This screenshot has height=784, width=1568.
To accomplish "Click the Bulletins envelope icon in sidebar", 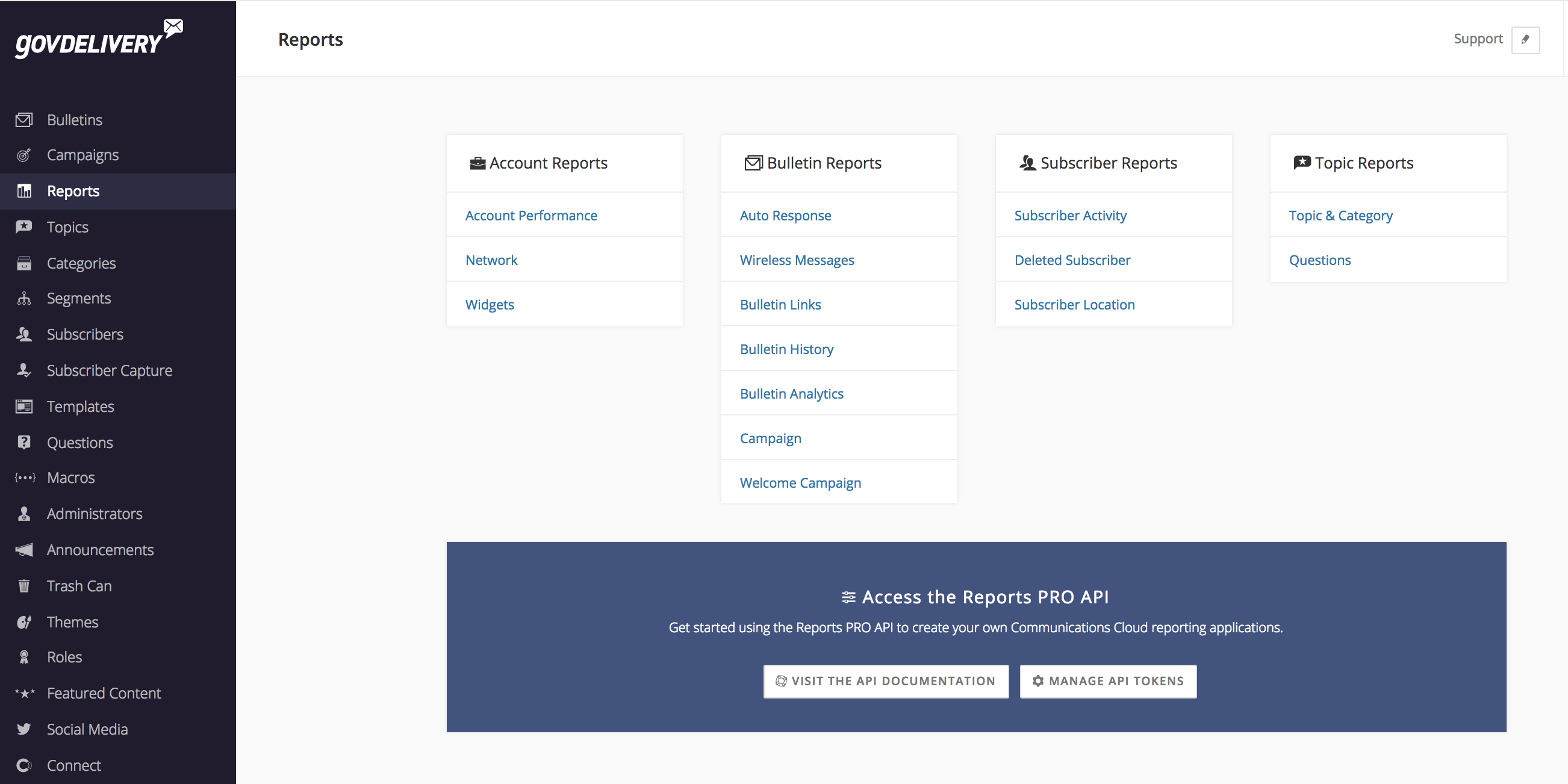I will coord(23,120).
